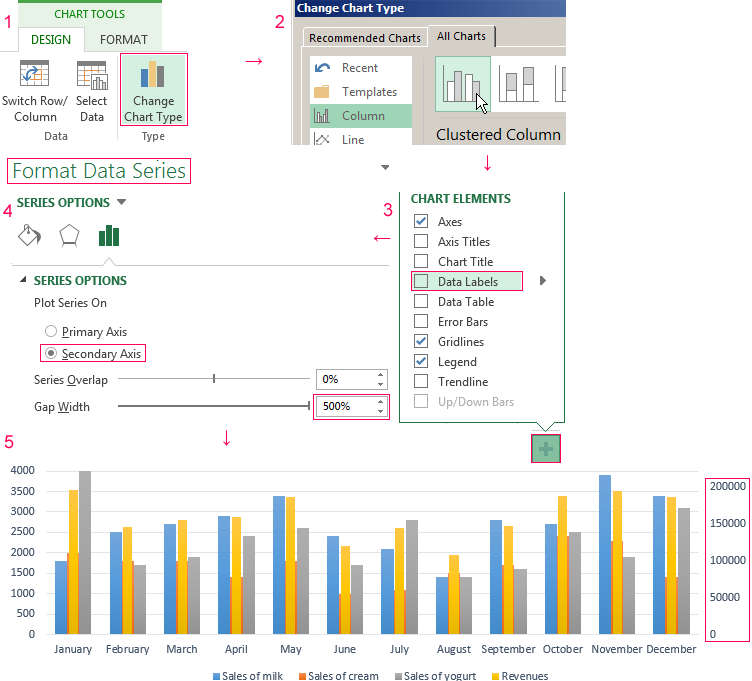Switch to the Format ribbon tab
The height and width of the screenshot is (681, 752).
(x=124, y=40)
